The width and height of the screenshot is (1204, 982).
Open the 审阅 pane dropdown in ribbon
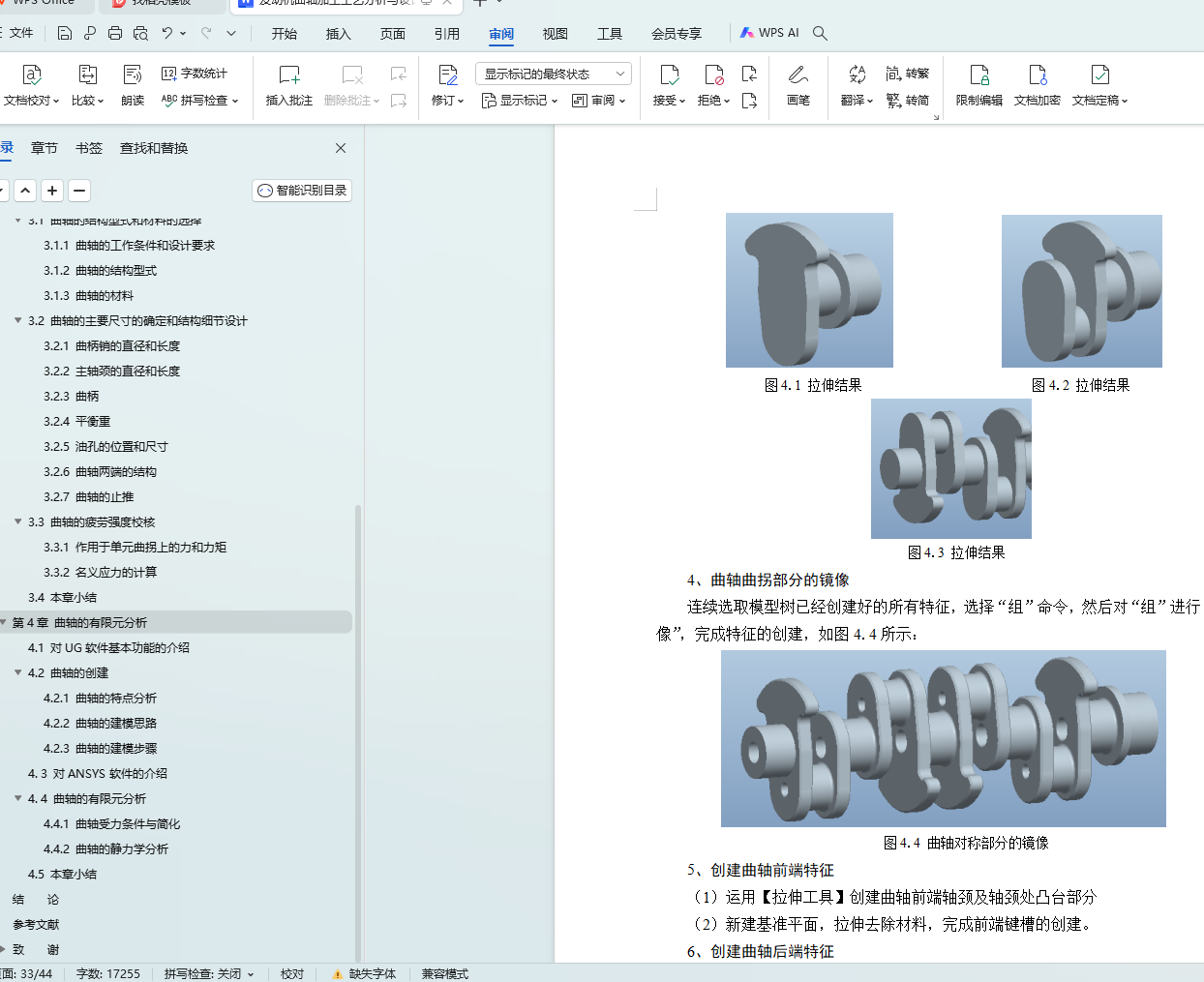599,101
